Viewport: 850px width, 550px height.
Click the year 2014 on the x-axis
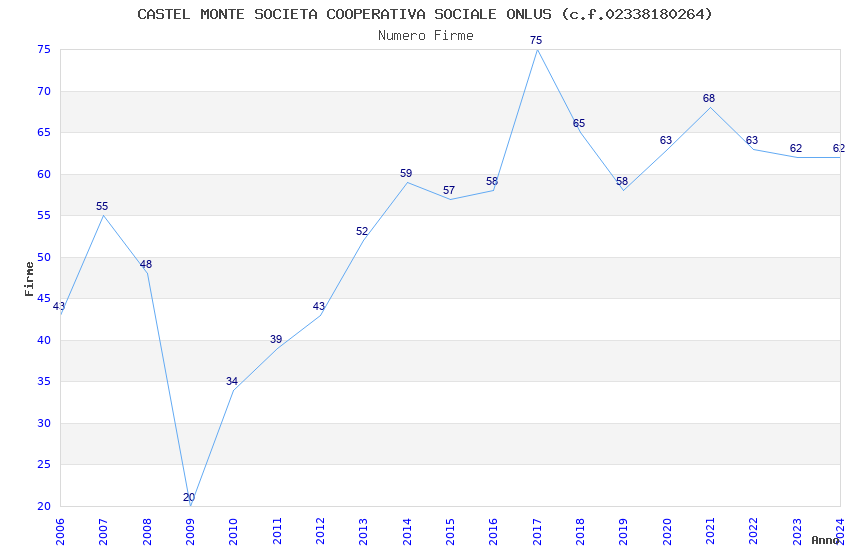click(x=407, y=531)
